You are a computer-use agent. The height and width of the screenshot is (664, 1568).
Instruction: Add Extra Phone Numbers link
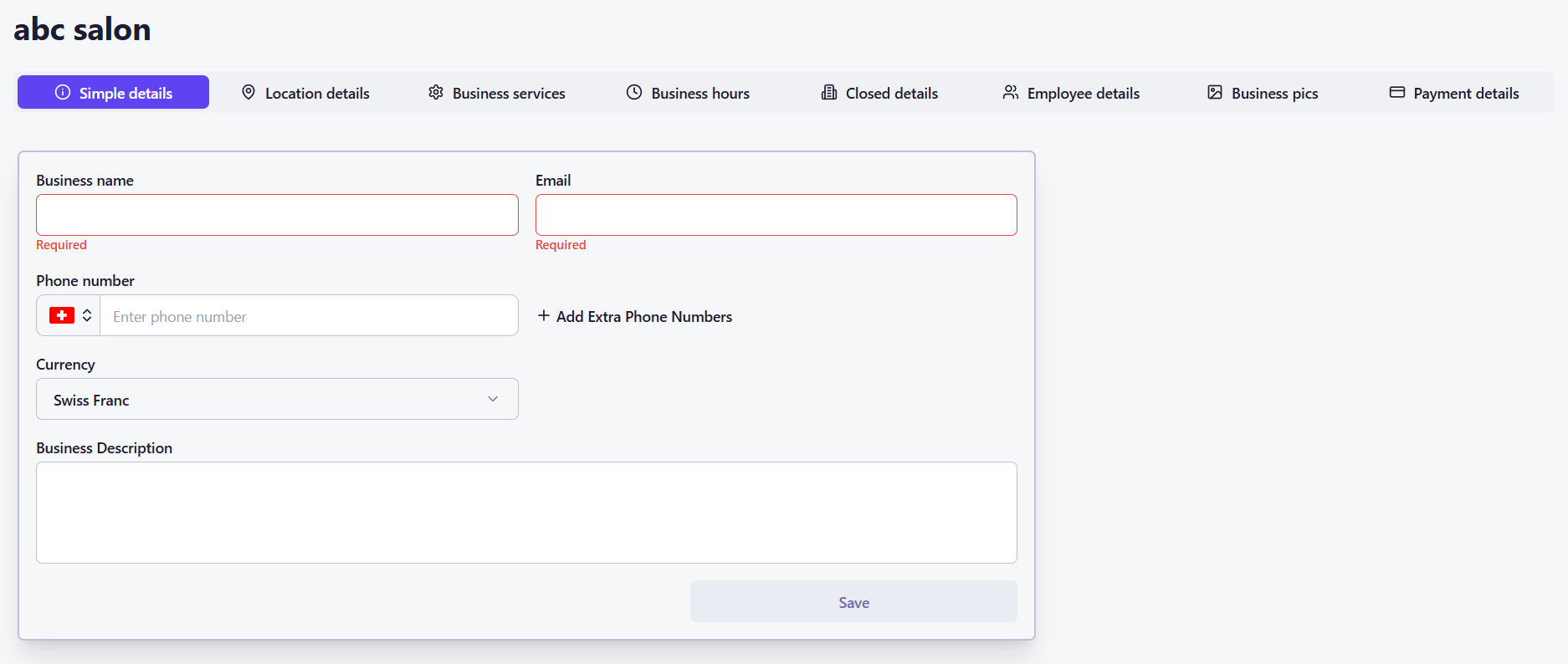click(x=635, y=316)
